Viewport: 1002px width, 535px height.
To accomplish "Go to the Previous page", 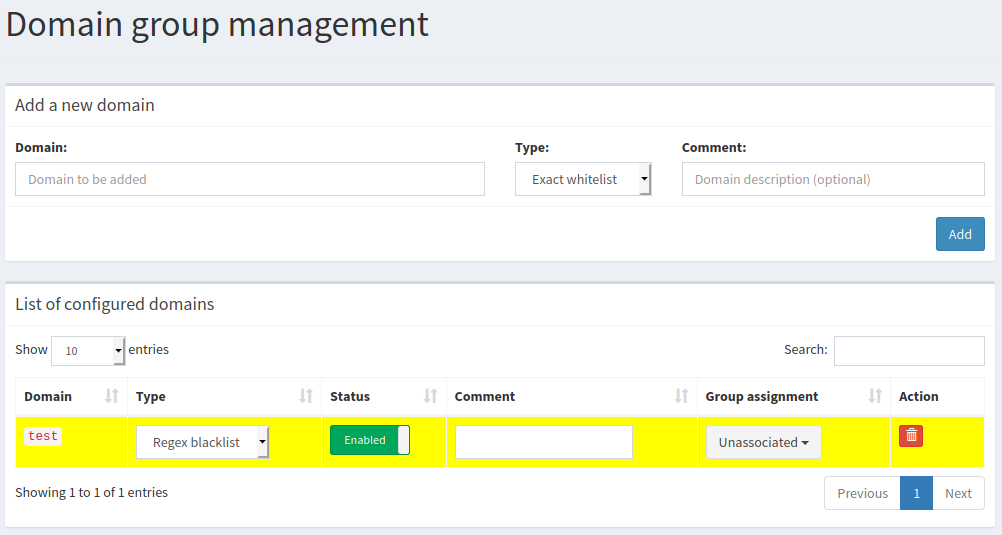I will (x=862, y=493).
